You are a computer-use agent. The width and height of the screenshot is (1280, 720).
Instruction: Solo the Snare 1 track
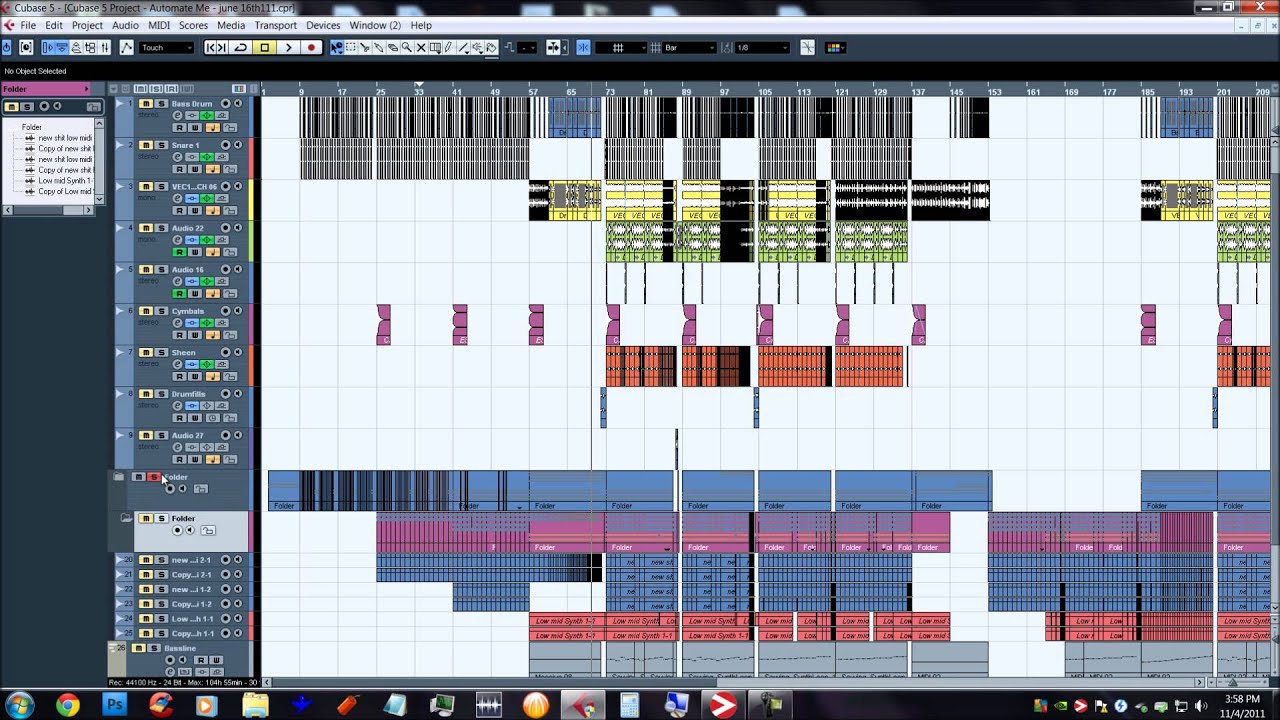pyautogui.click(x=161, y=145)
